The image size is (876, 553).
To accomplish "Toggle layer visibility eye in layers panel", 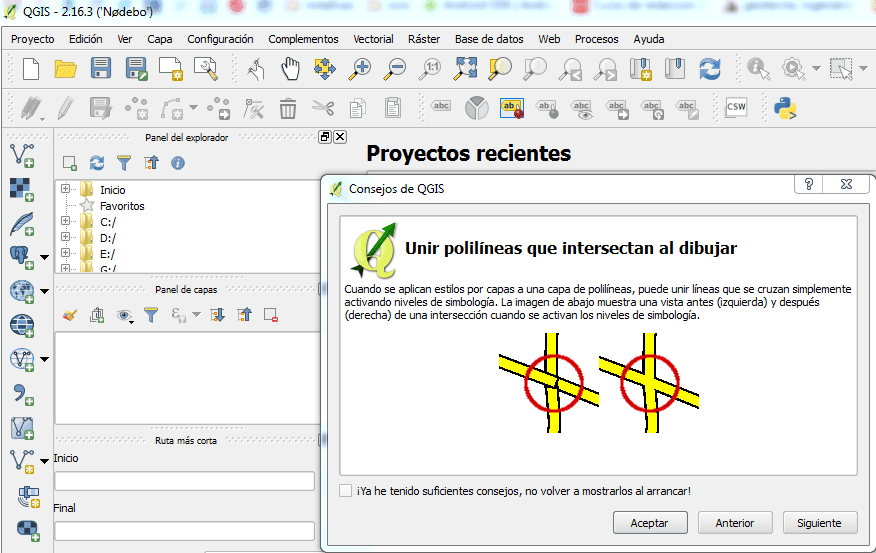I will coord(124,316).
